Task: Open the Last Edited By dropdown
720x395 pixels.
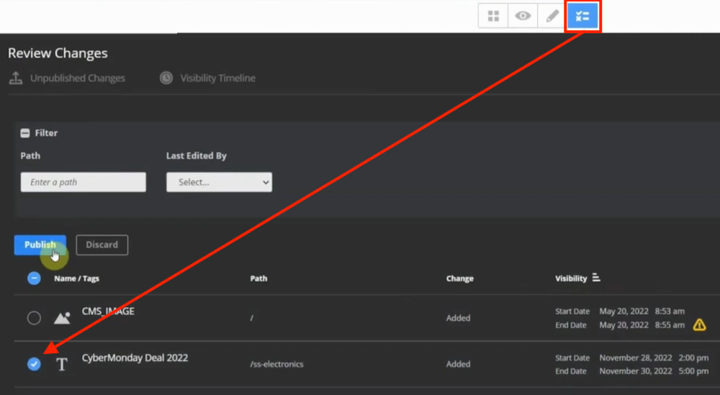Action: click(x=219, y=182)
